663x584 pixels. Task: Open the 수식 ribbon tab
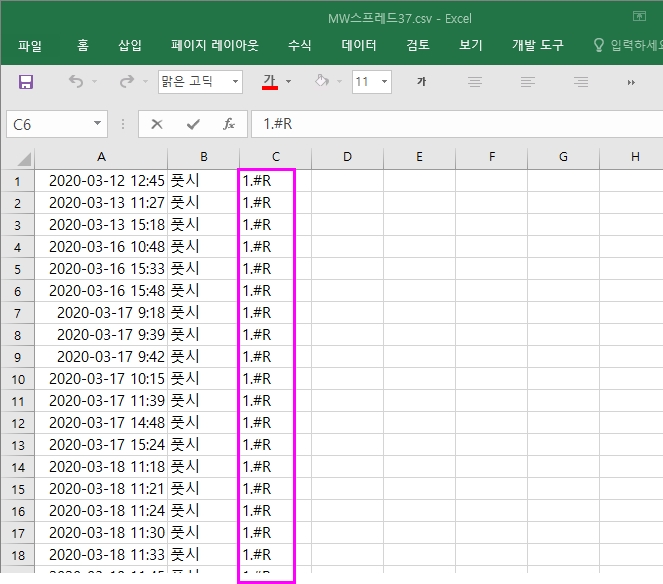[300, 45]
